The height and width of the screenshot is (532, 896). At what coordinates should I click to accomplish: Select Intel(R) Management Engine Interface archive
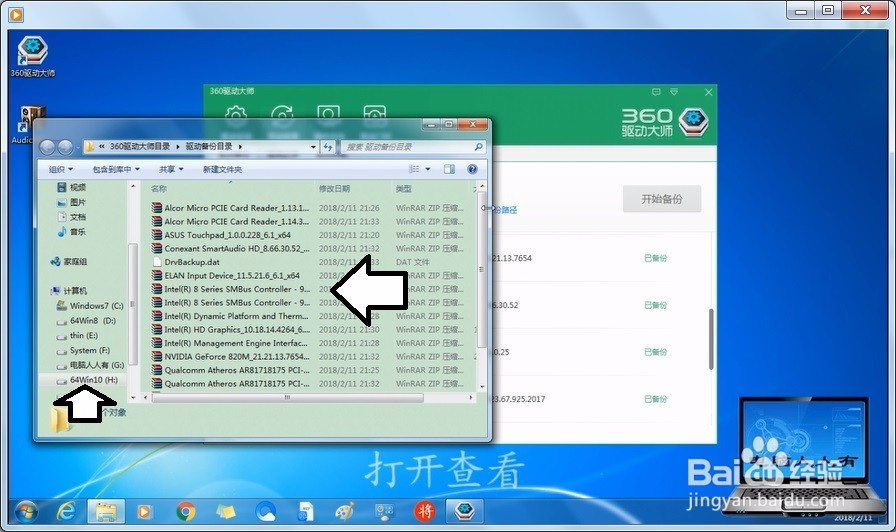coord(230,343)
